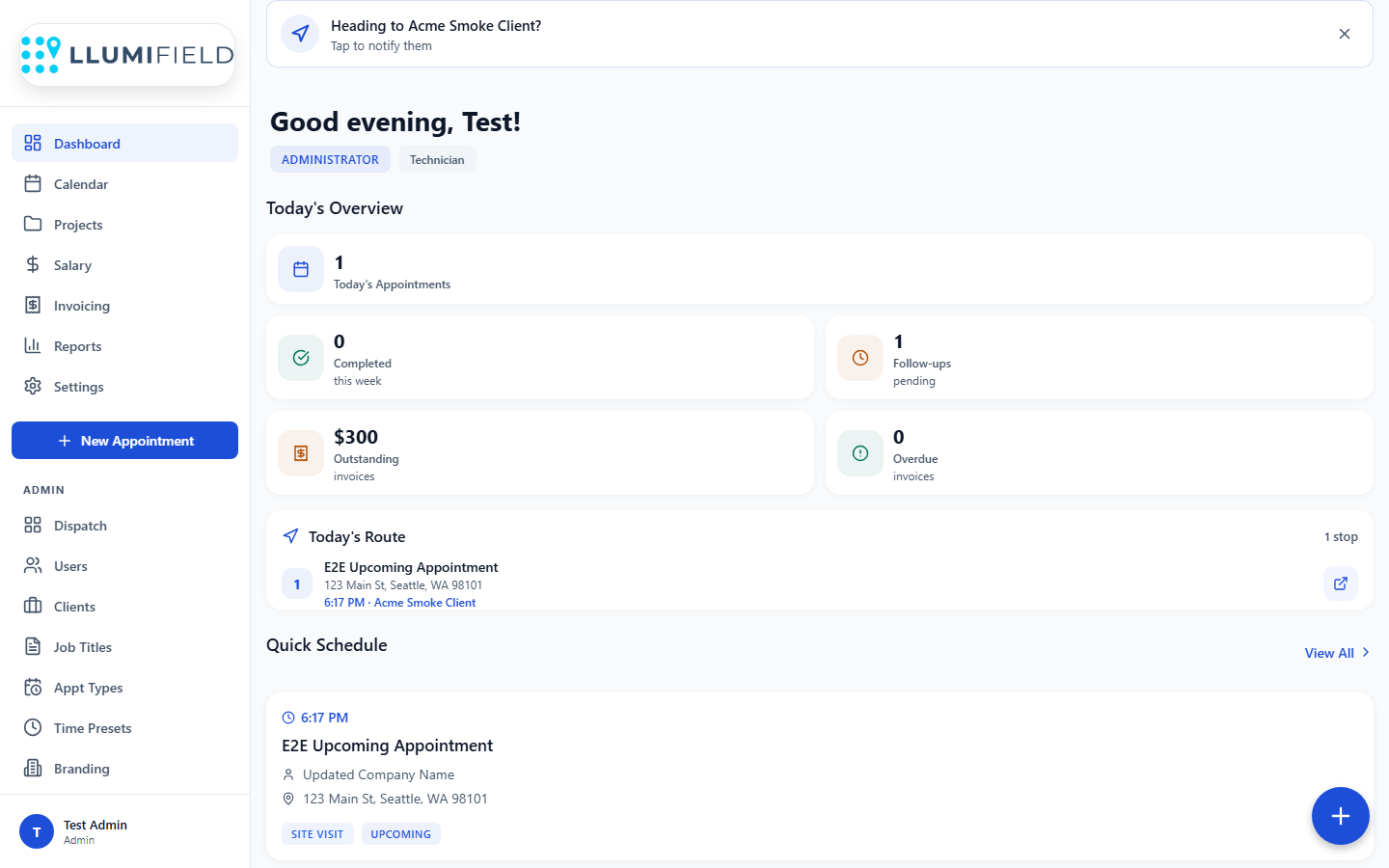Image resolution: width=1389 pixels, height=868 pixels.
Task: Click the ADMINISTRATOR role badge
Action: [330, 159]
